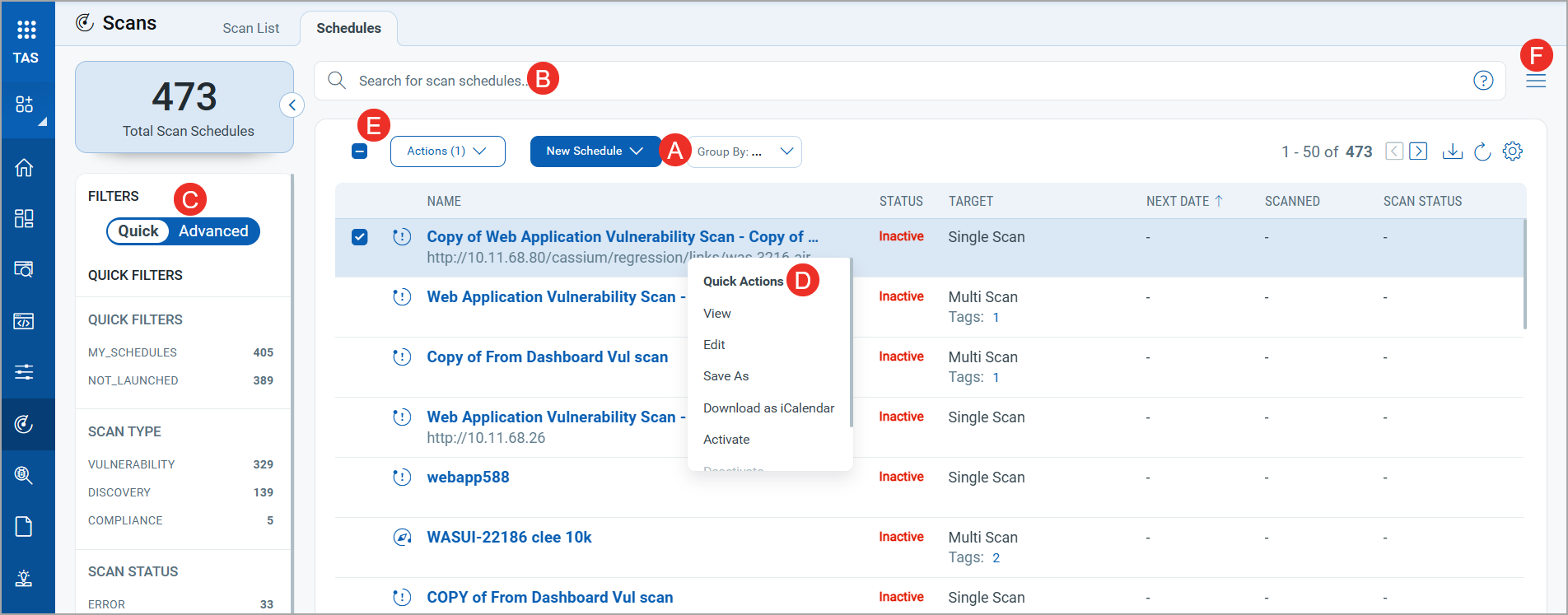The image size is (1568, 615).
Task: Go to the Home sidebar icon
Action: coord(25,168)
